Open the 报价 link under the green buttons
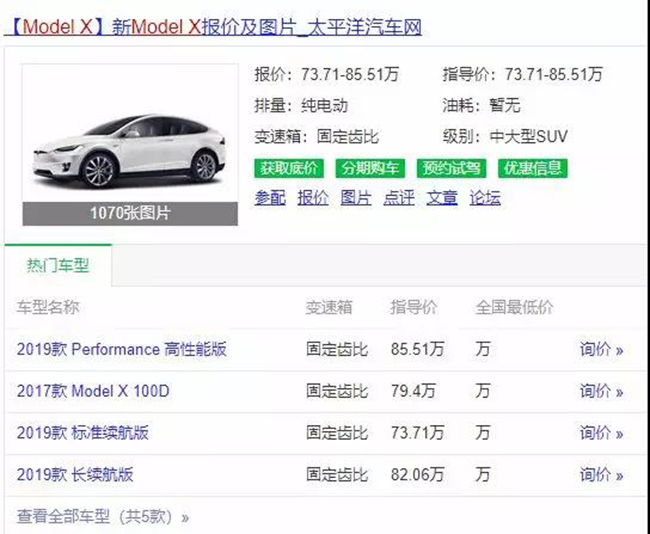 pyautogui.click(x=313, y=198)
